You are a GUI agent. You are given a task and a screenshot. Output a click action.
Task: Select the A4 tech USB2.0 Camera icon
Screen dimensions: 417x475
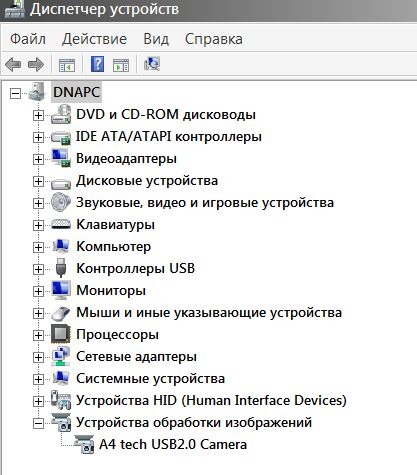84,444
